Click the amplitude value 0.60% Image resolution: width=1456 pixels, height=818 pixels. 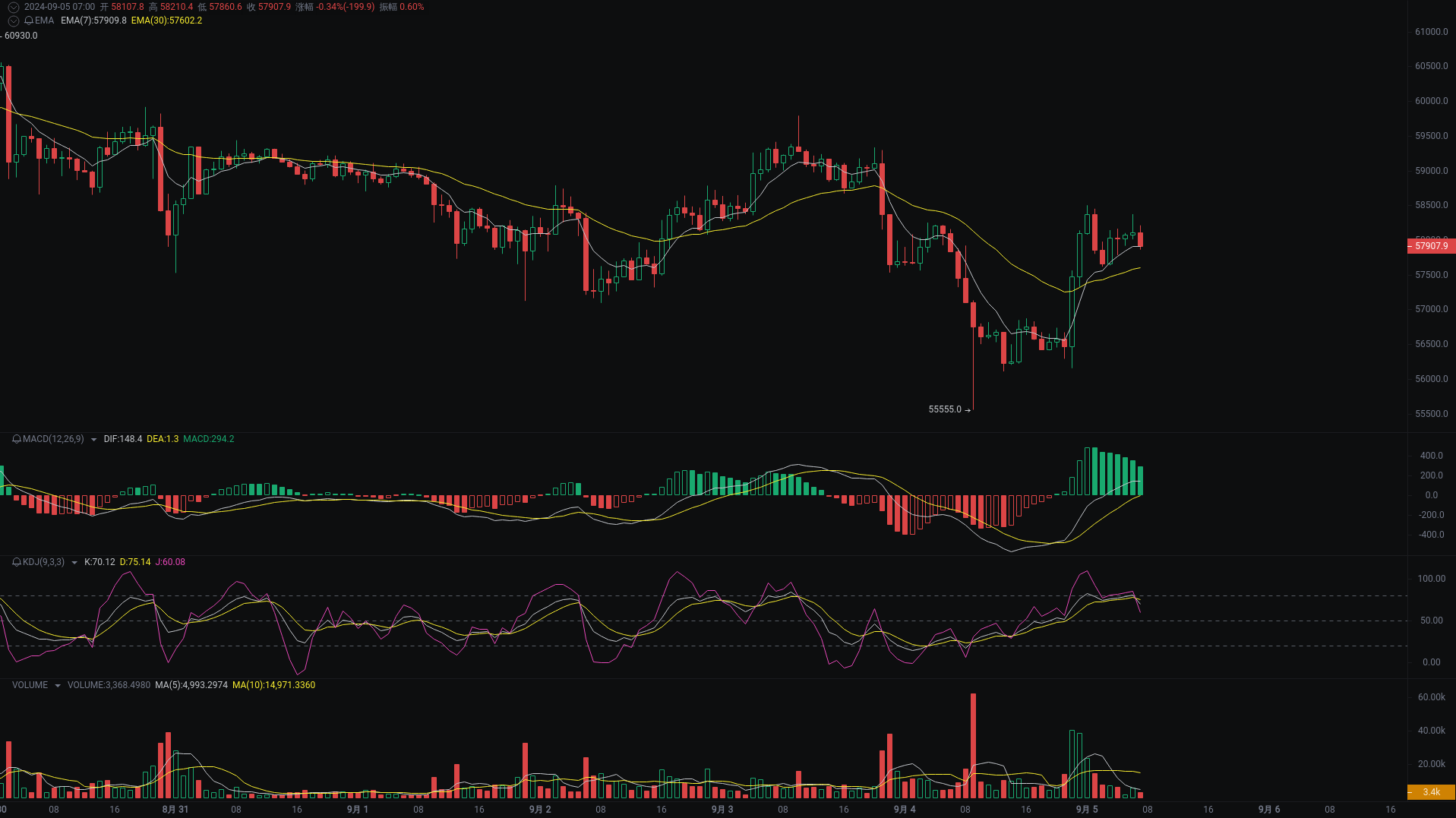point(412,7)
